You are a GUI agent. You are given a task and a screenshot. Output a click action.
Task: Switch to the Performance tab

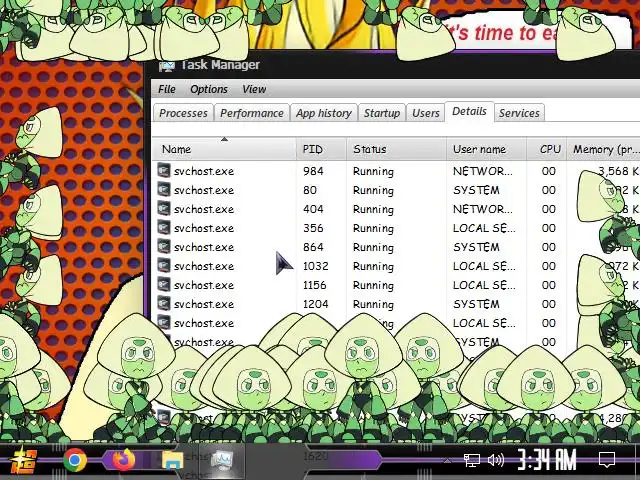pyautogui.click(x=252, y=113)
